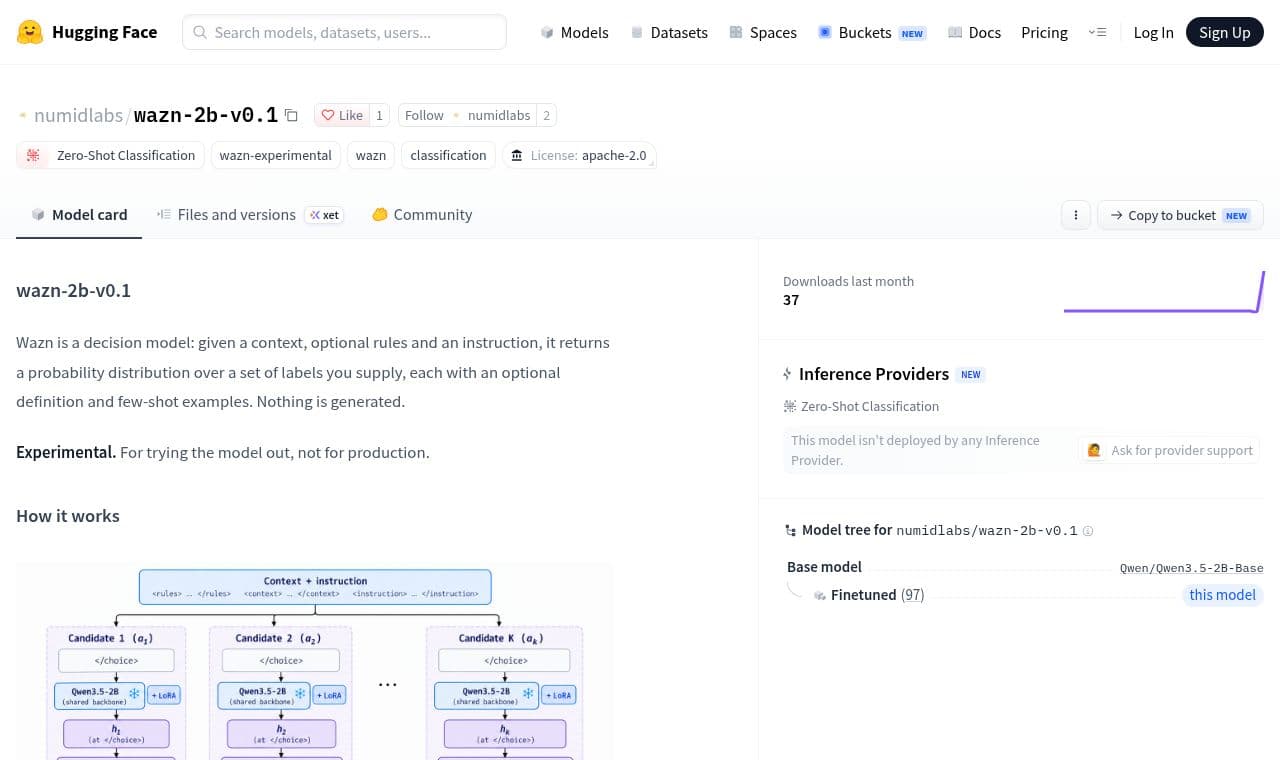Open the like count showing 1
This screenshot has height=760, width=1280.
tap(379, 115)
